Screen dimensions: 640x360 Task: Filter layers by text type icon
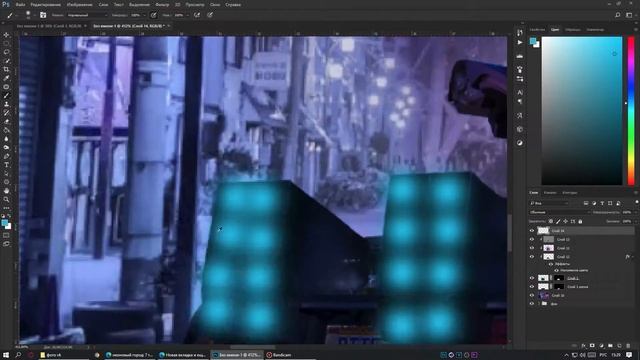click(602, 203)
